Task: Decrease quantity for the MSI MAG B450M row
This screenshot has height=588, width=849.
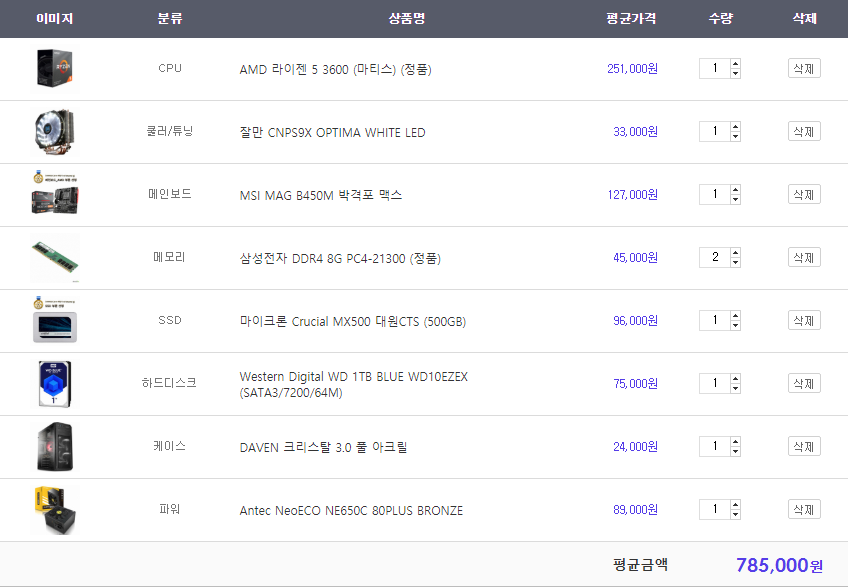Action: (x=735, y=199)
